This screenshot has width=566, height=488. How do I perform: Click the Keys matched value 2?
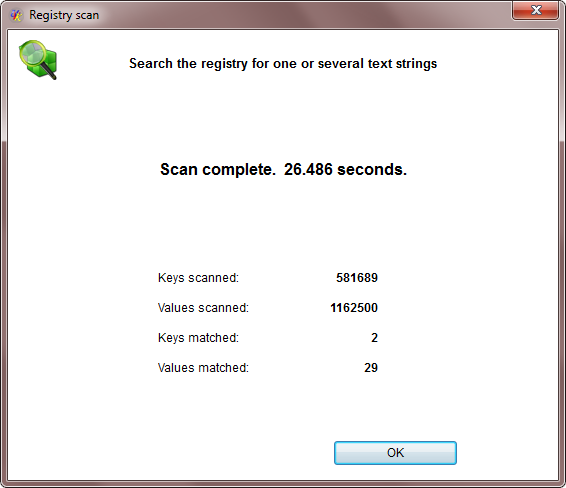(x=374, y=337)
